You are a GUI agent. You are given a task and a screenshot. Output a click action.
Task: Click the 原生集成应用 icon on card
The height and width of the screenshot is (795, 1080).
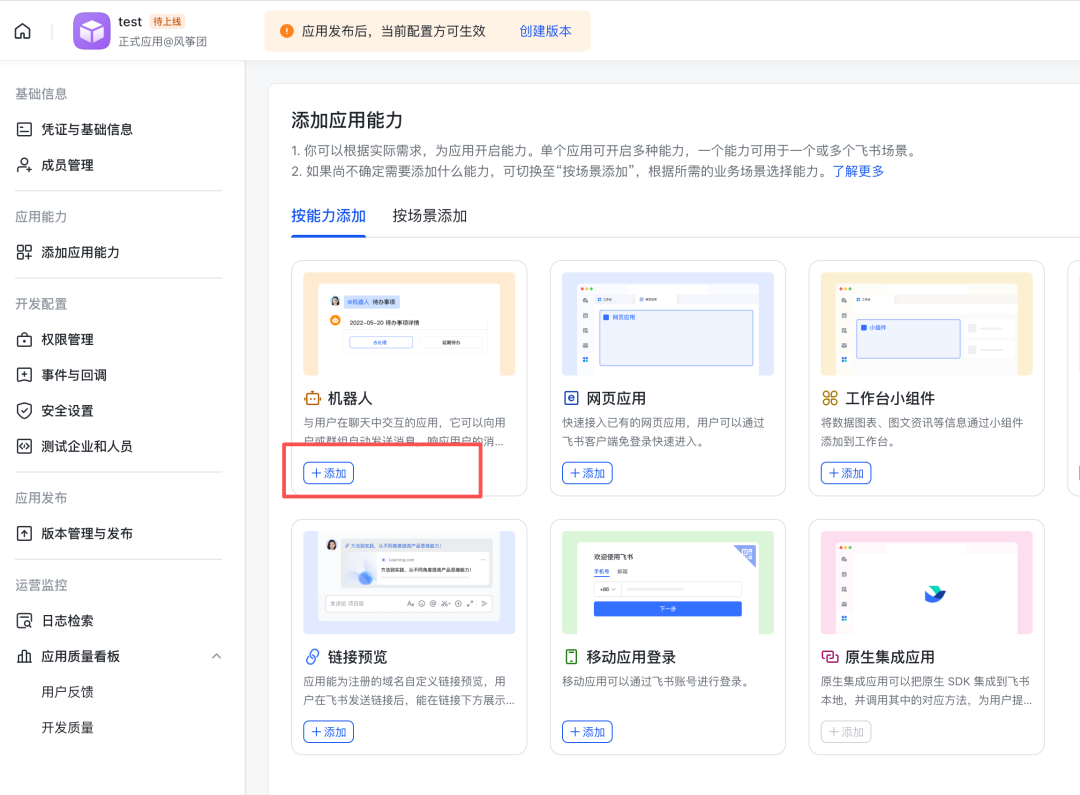(x=830, y=657)
